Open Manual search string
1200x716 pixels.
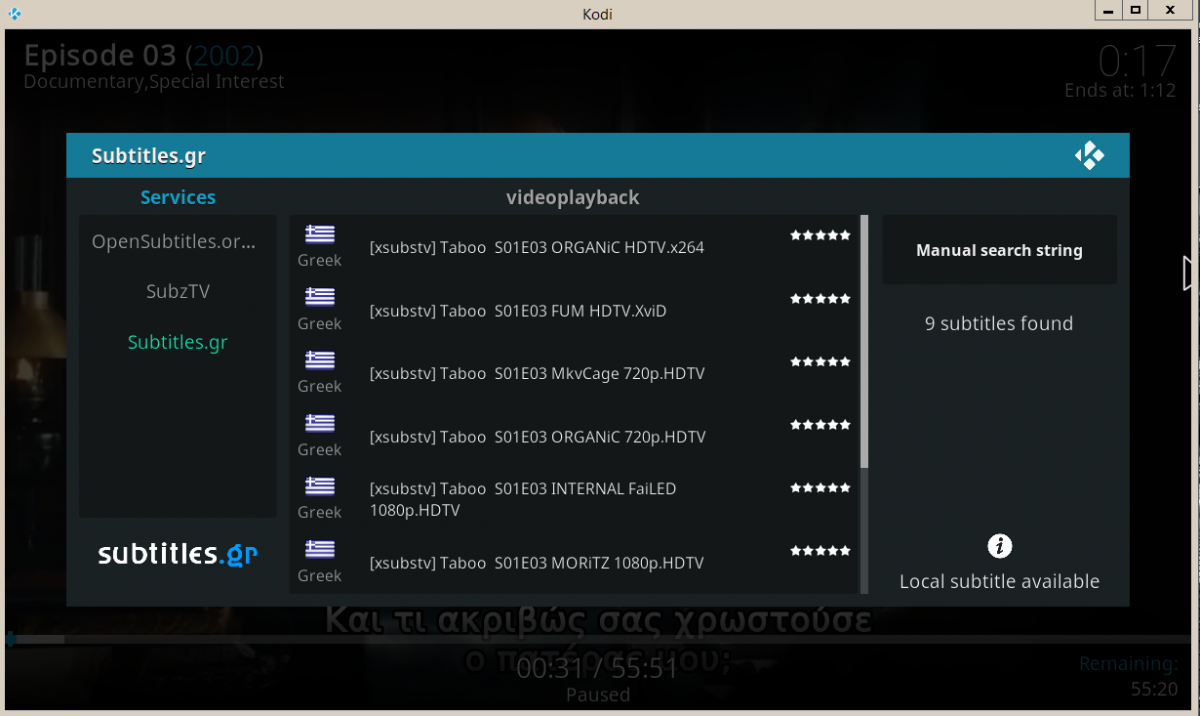click(x=999, y=250)
